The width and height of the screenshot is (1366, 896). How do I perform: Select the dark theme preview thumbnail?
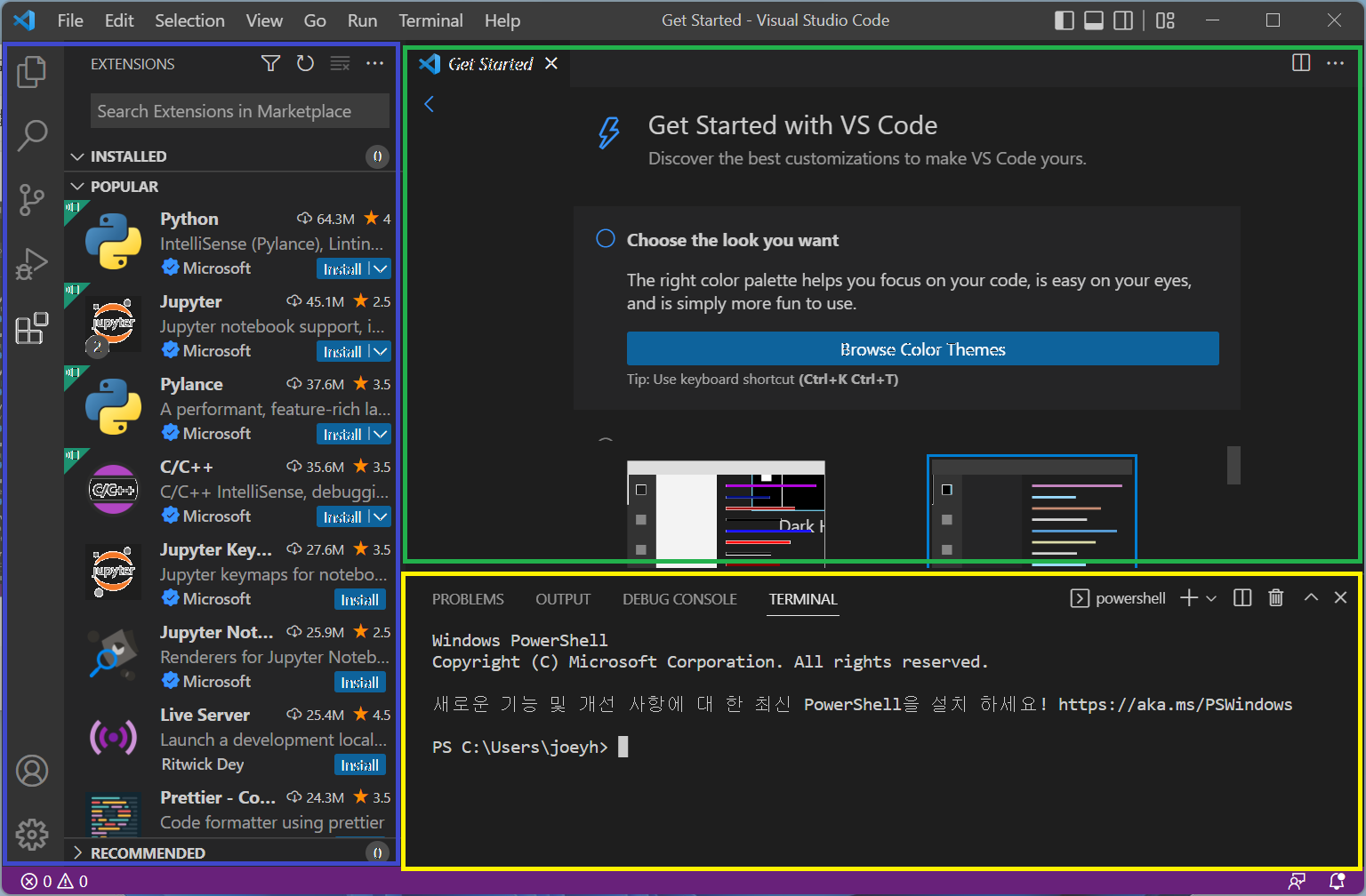click(1032, 510)
